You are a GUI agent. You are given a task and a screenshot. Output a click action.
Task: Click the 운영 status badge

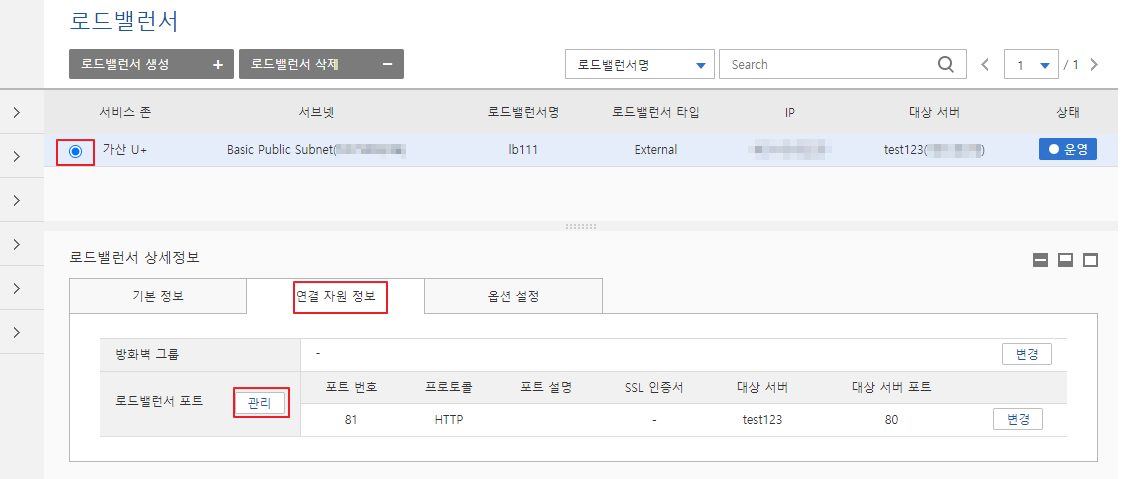pos(1068,150)
